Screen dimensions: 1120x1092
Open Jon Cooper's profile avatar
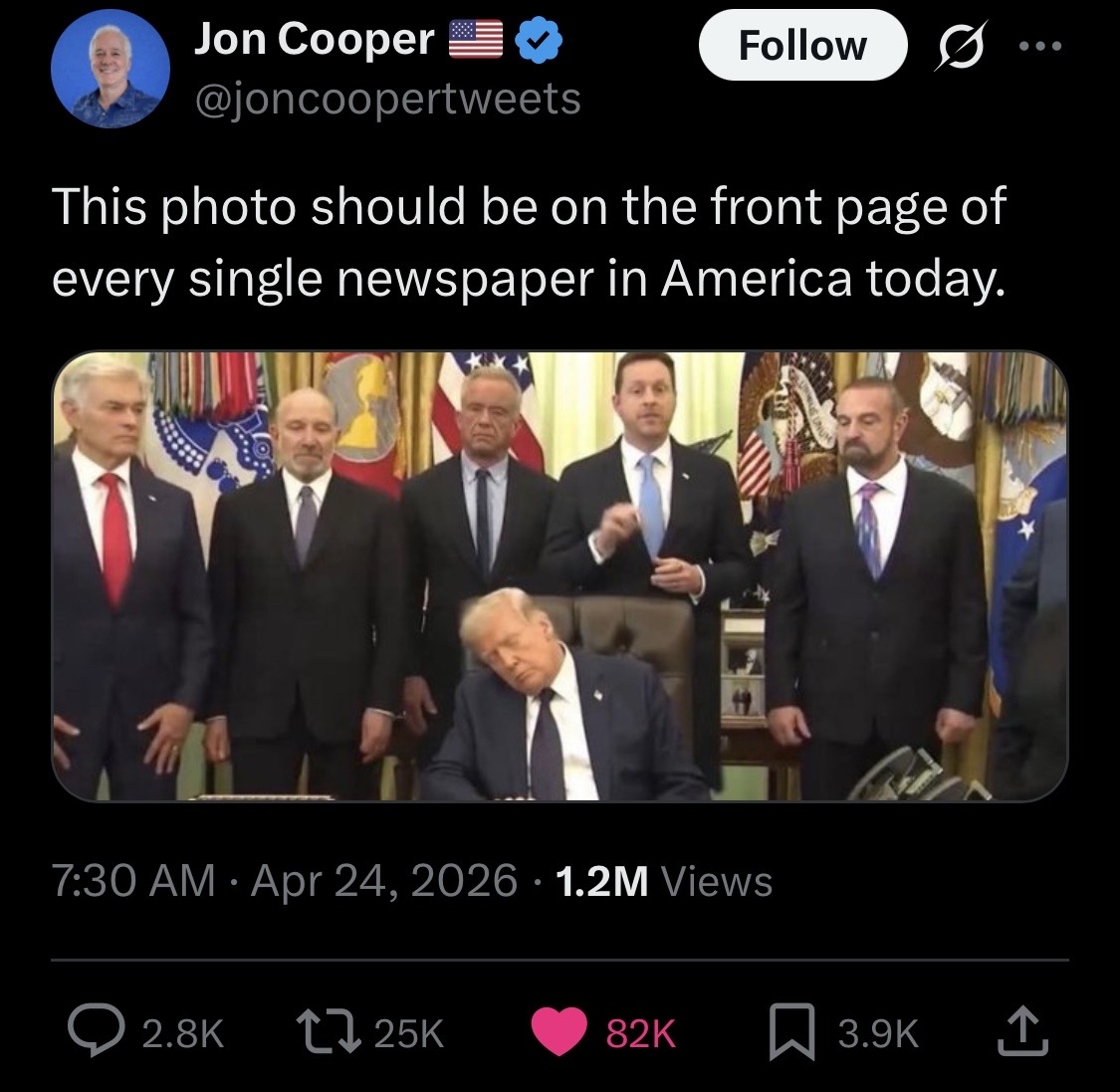[110, 69]
